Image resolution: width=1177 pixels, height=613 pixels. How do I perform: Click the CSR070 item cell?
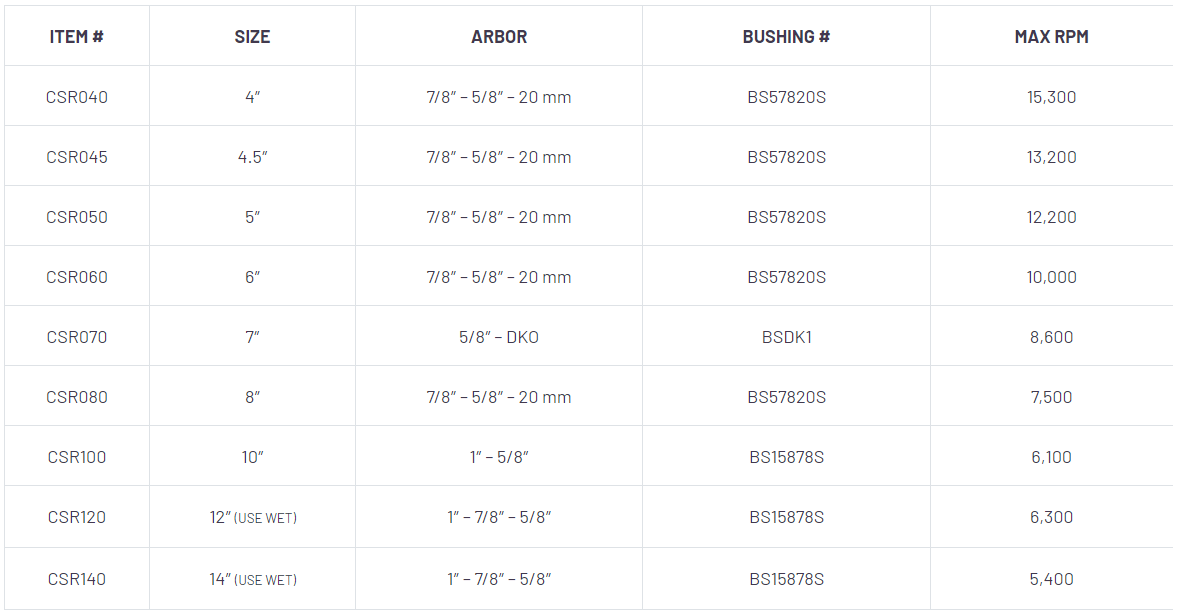[77, 337]
